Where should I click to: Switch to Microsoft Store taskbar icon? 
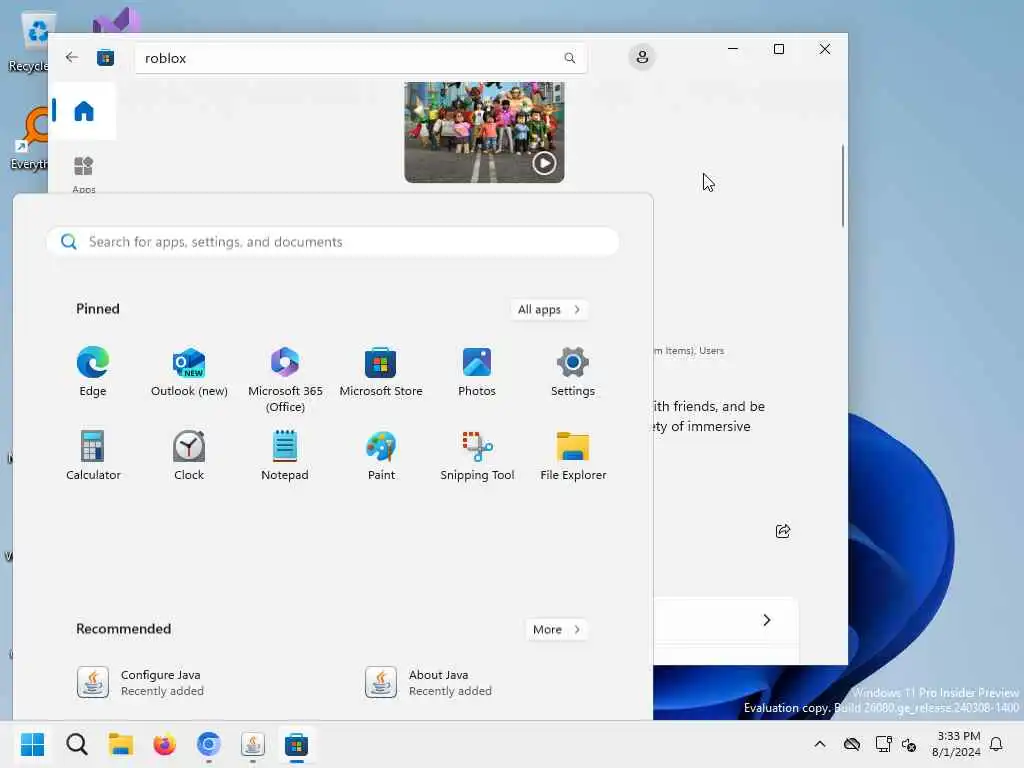(296, 744)
